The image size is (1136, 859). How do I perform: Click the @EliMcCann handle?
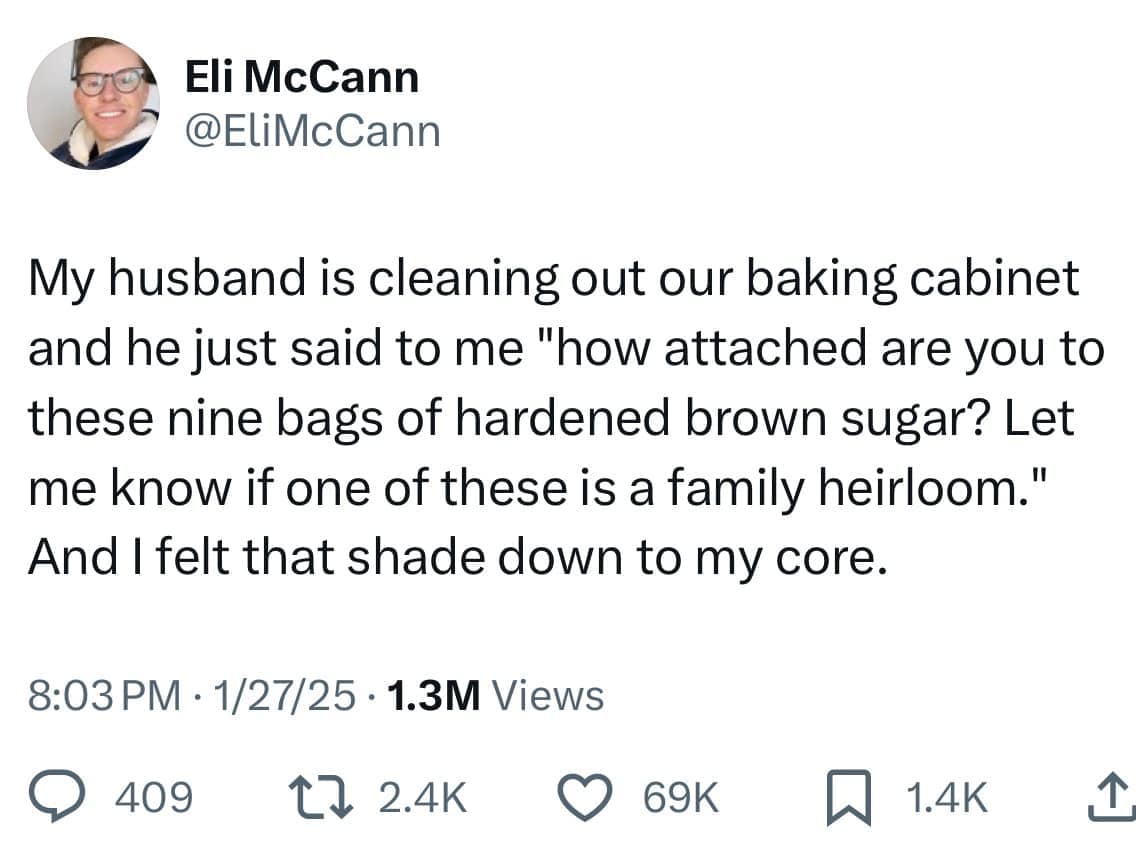pyautogui.click(x=313, y=129)
